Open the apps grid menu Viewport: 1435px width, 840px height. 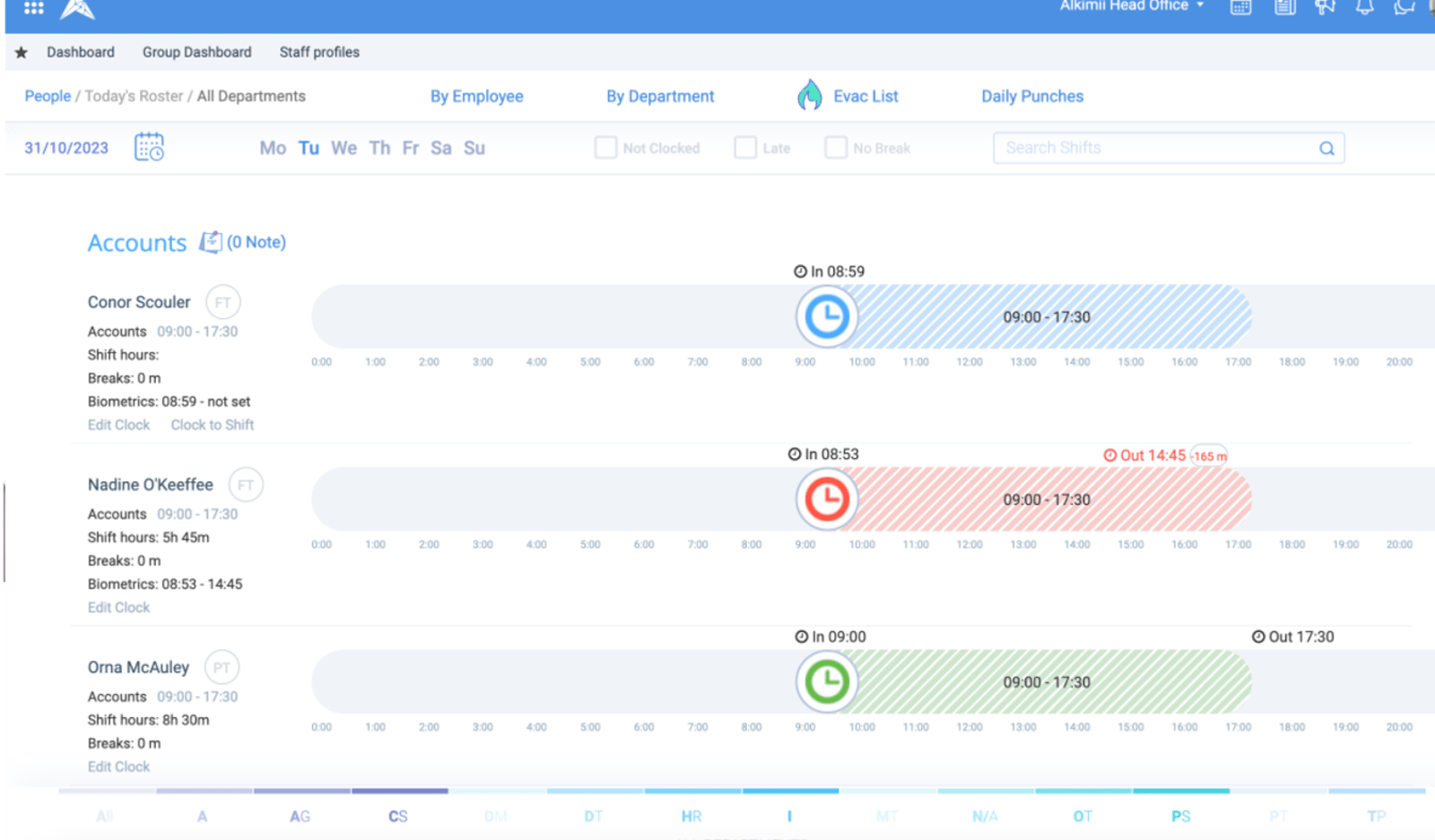(x=34, y=7)
